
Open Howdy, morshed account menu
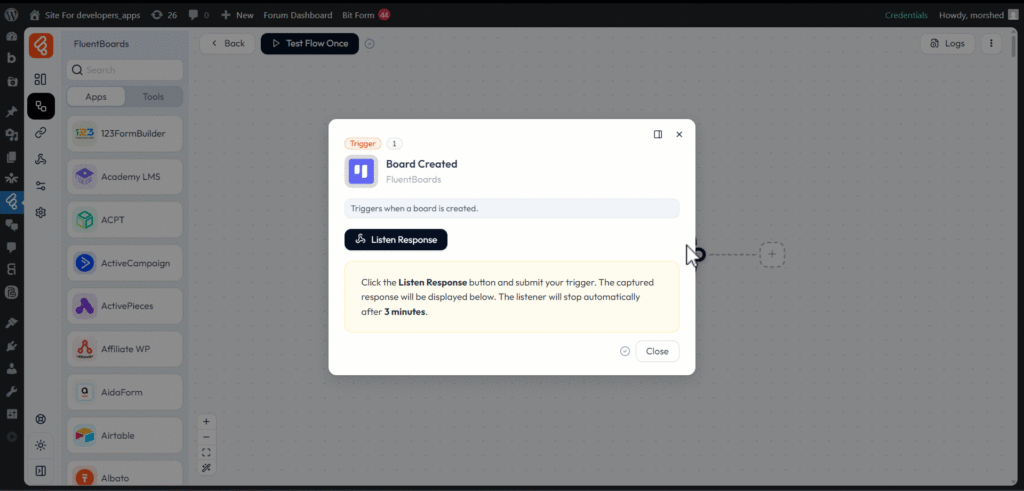click(977, 14)
